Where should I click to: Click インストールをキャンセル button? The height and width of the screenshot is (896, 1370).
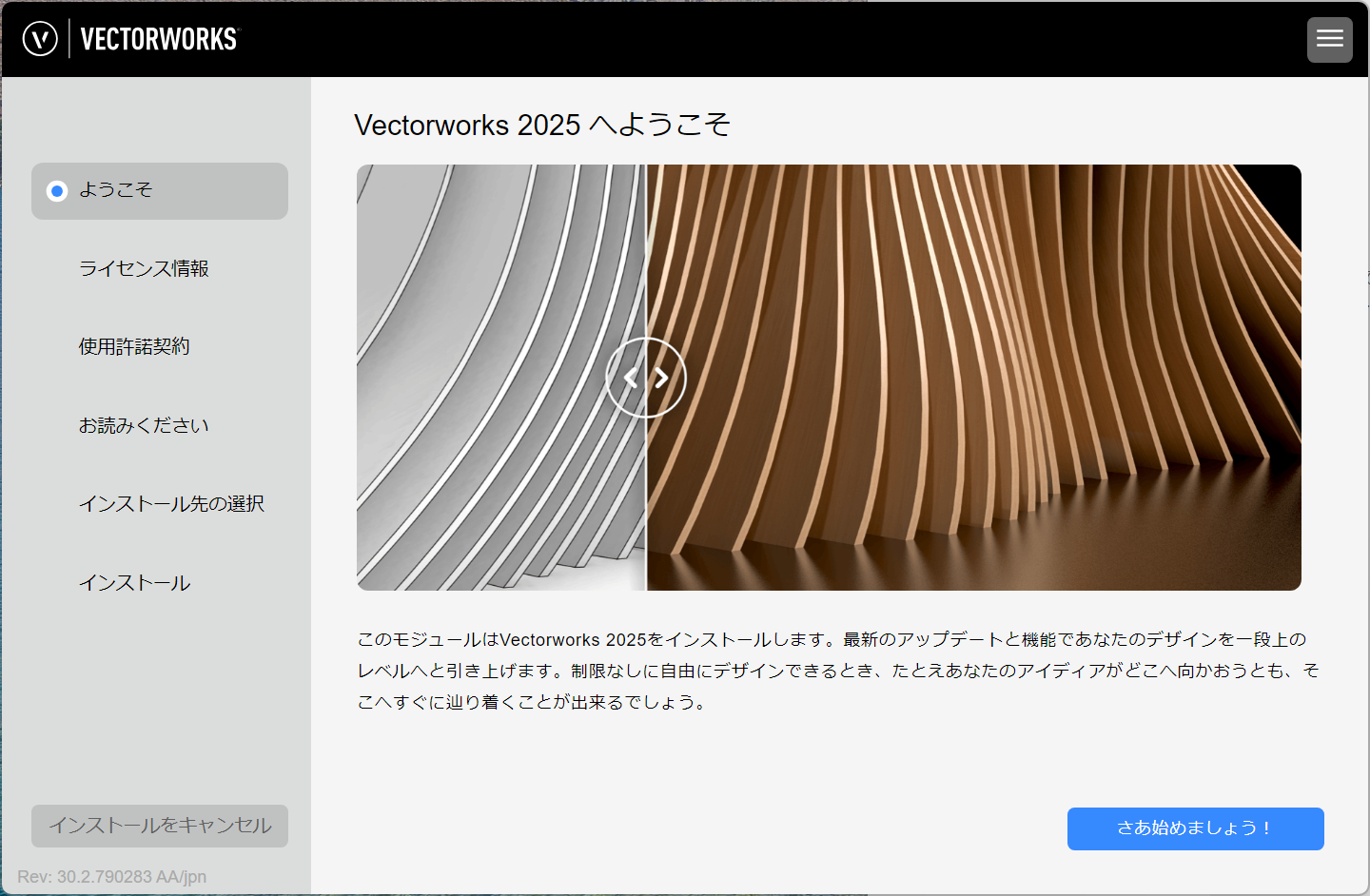(160, 826)
